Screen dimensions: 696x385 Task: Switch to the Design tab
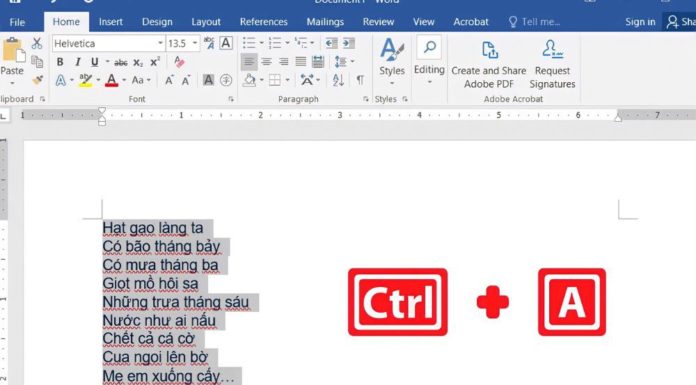(157, 22)
